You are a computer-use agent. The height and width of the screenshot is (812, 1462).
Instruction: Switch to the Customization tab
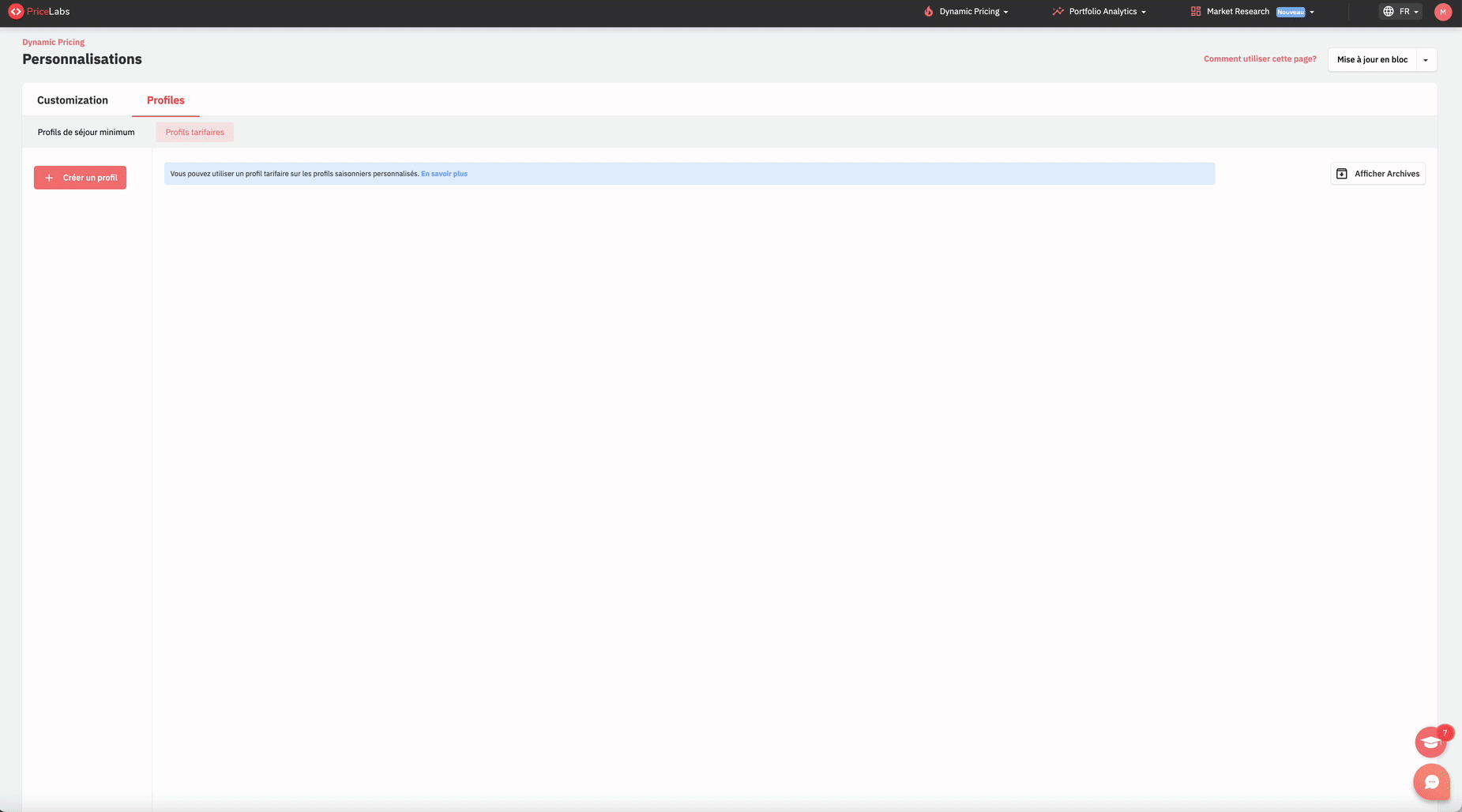[x=73, y=100]
